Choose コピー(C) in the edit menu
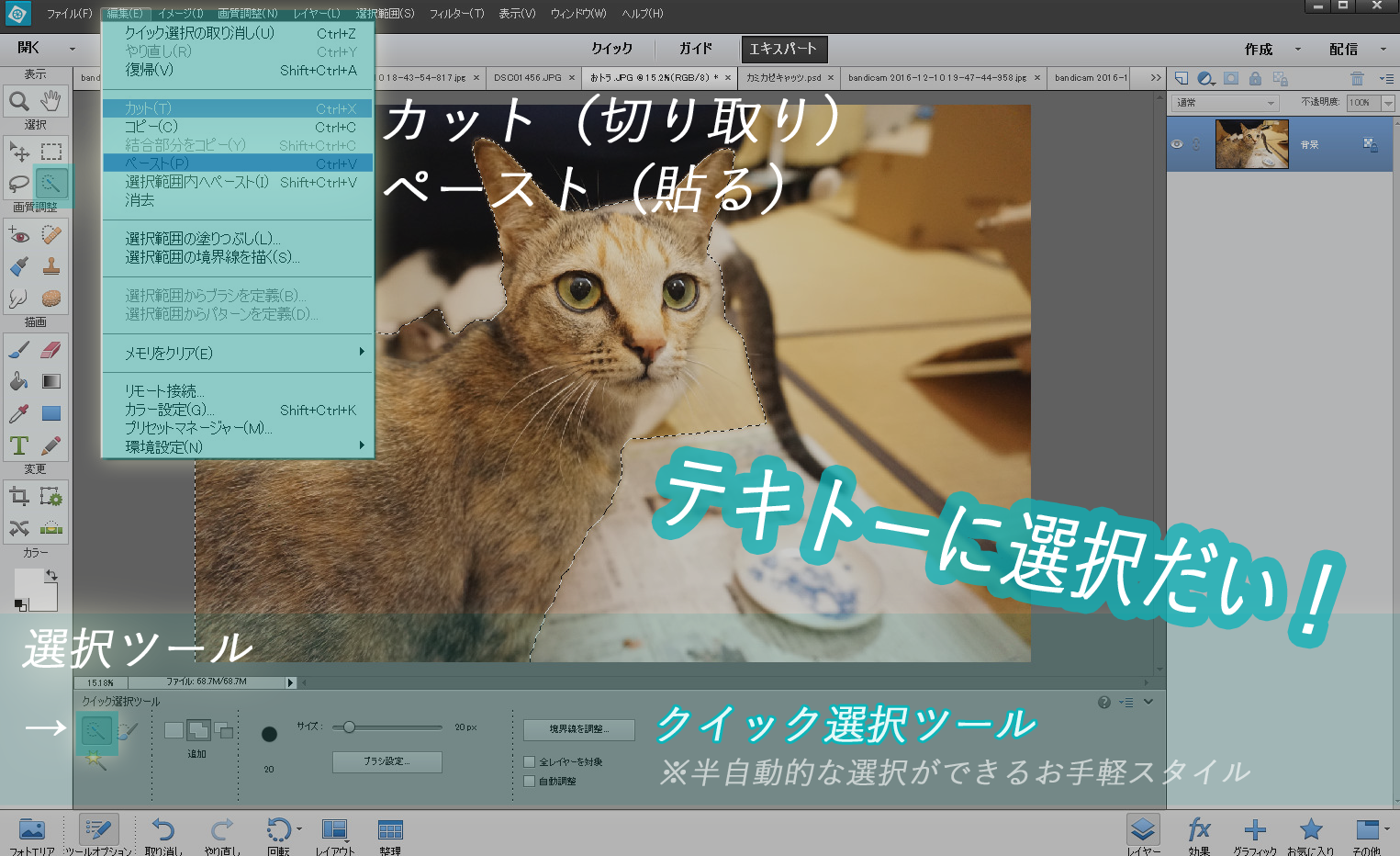 click(237, 127)
